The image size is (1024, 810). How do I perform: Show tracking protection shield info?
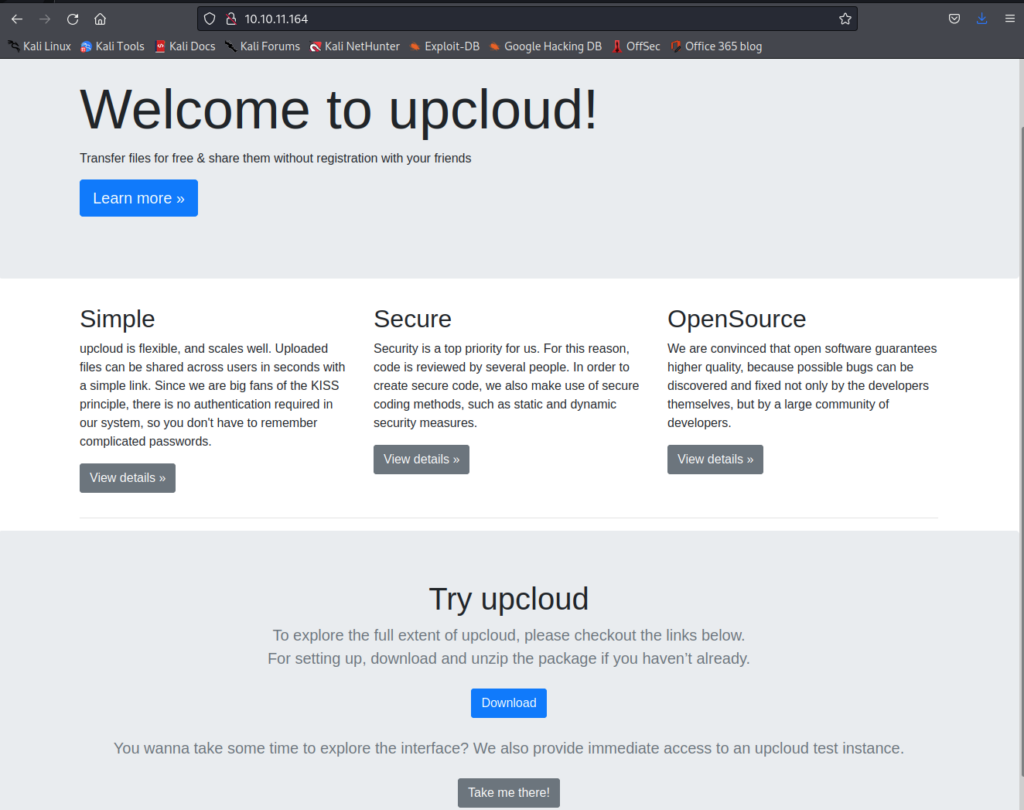coord(210,19)
